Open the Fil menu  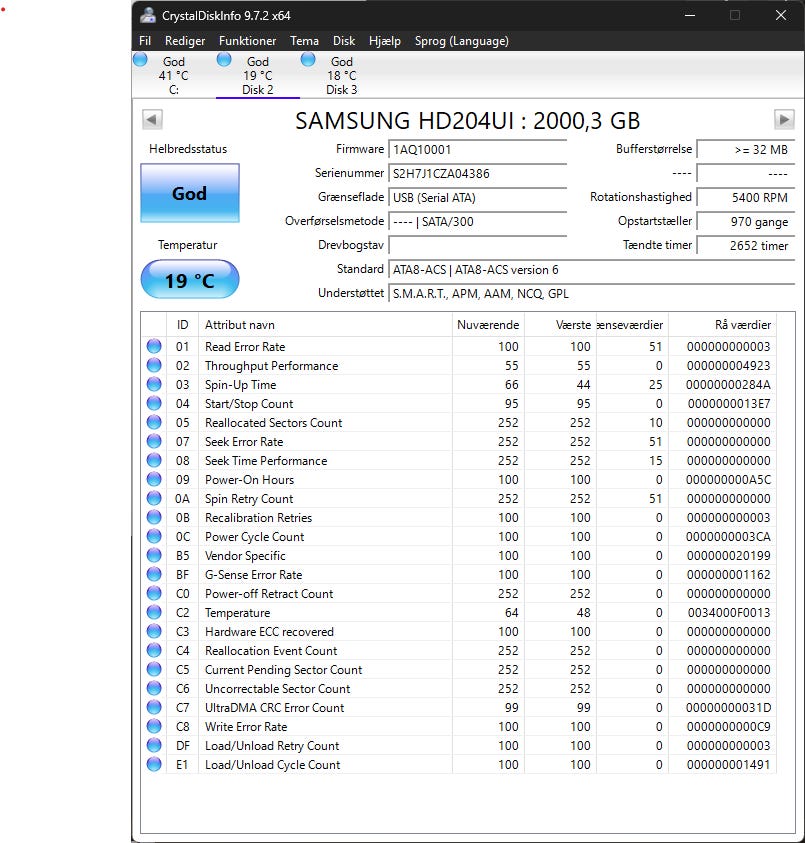point(145,41)
